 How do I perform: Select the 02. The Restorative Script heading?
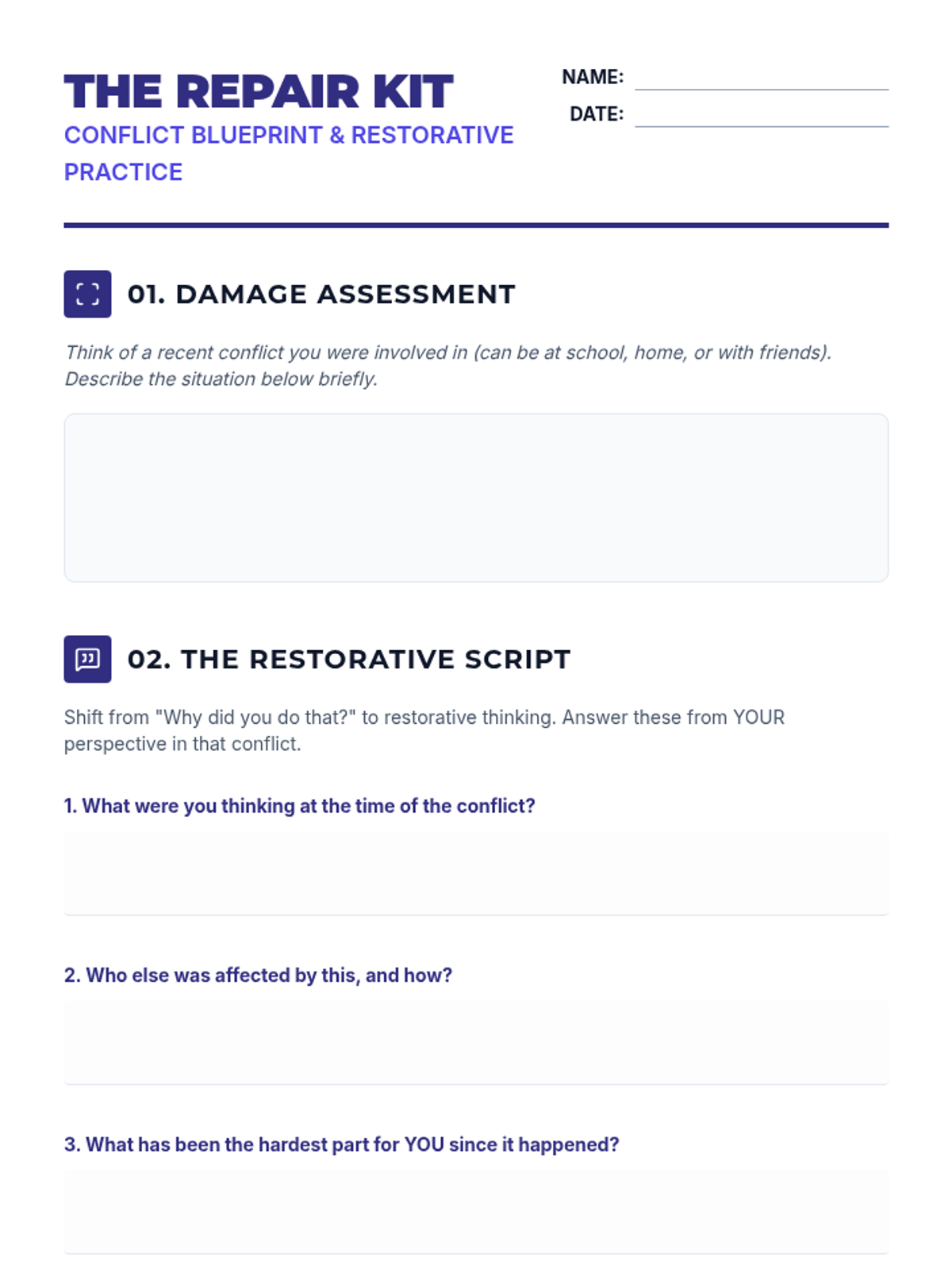pyautogui.click(x=349, y=660)
